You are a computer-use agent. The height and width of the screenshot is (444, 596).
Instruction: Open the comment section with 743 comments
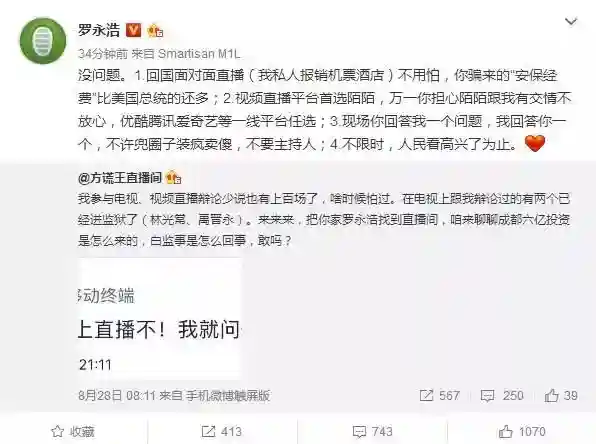pos(372,431)
